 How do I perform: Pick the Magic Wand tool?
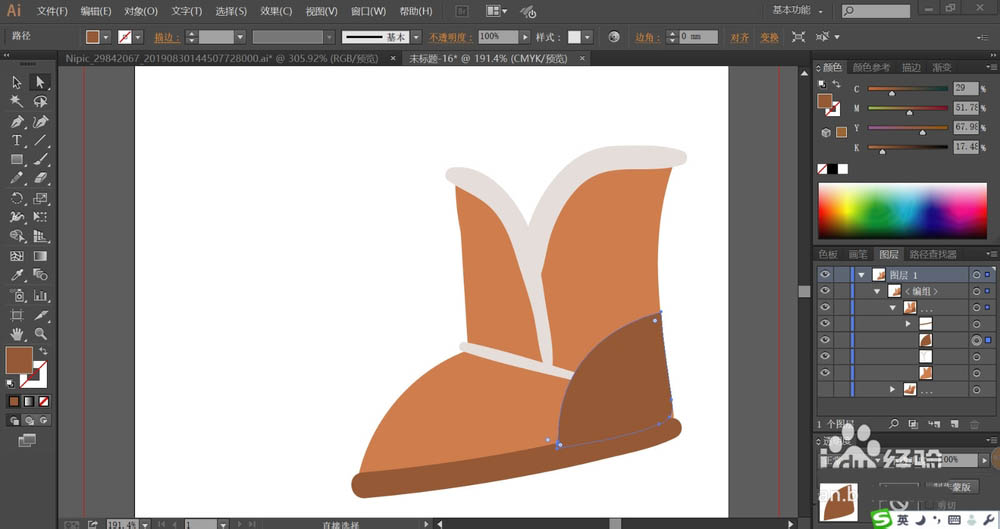pos(17,101)
